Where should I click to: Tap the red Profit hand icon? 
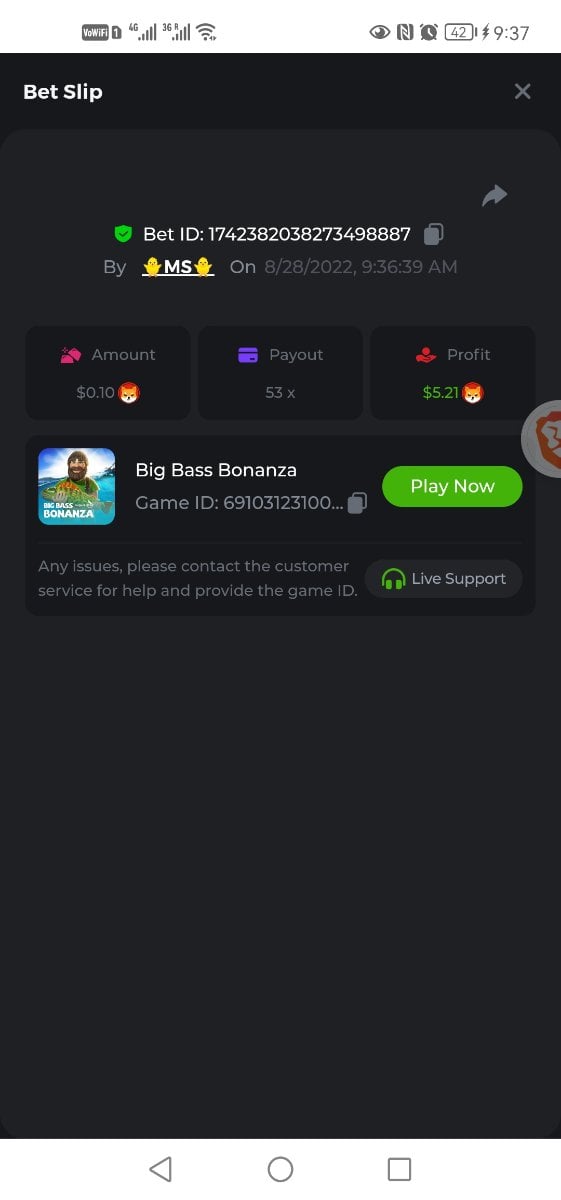click(426, 355)
